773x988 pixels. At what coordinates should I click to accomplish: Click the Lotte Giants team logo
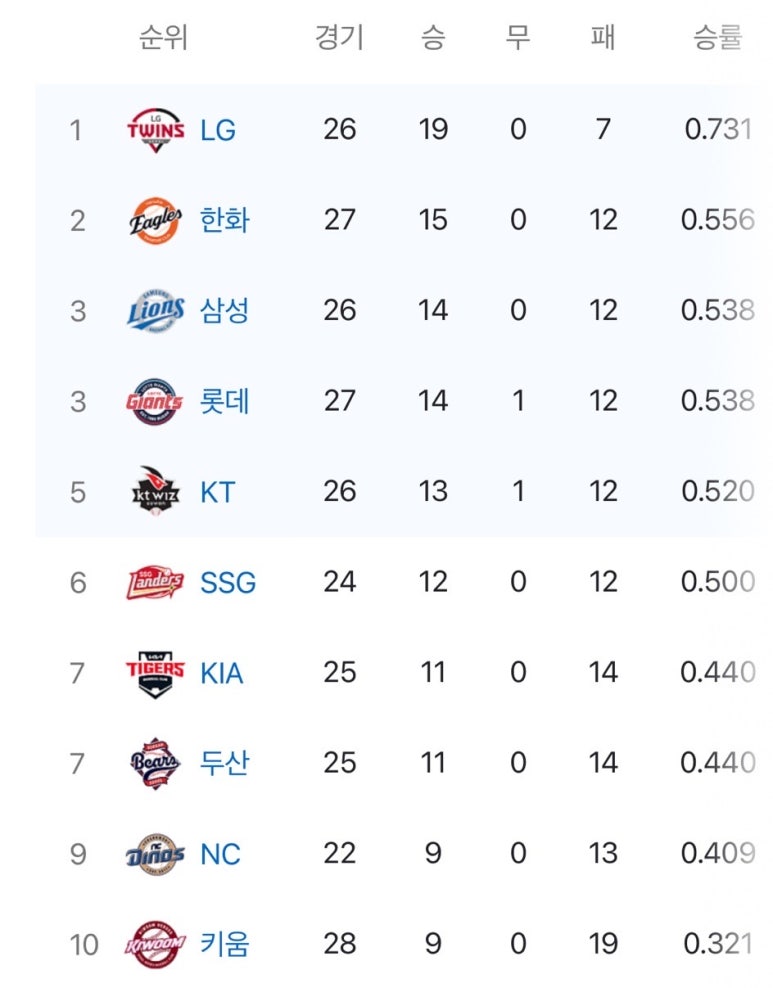155,401
